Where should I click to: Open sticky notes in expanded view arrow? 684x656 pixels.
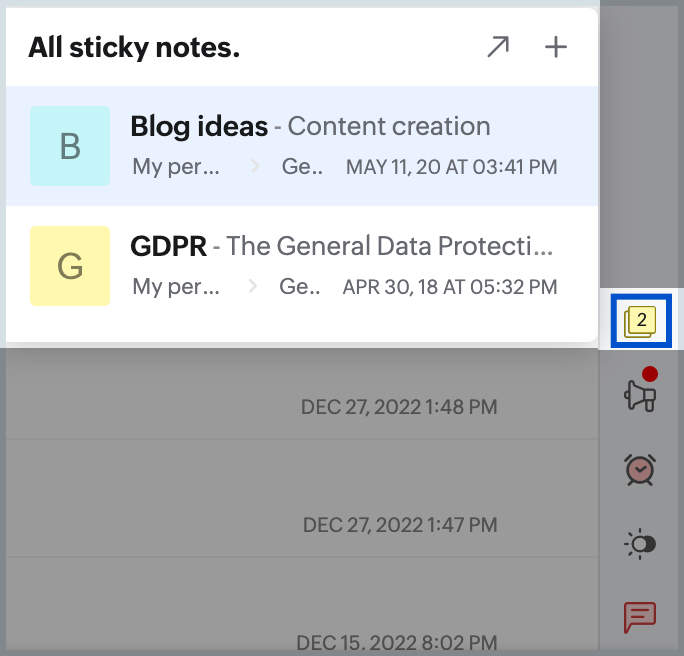tap(498, 47)
